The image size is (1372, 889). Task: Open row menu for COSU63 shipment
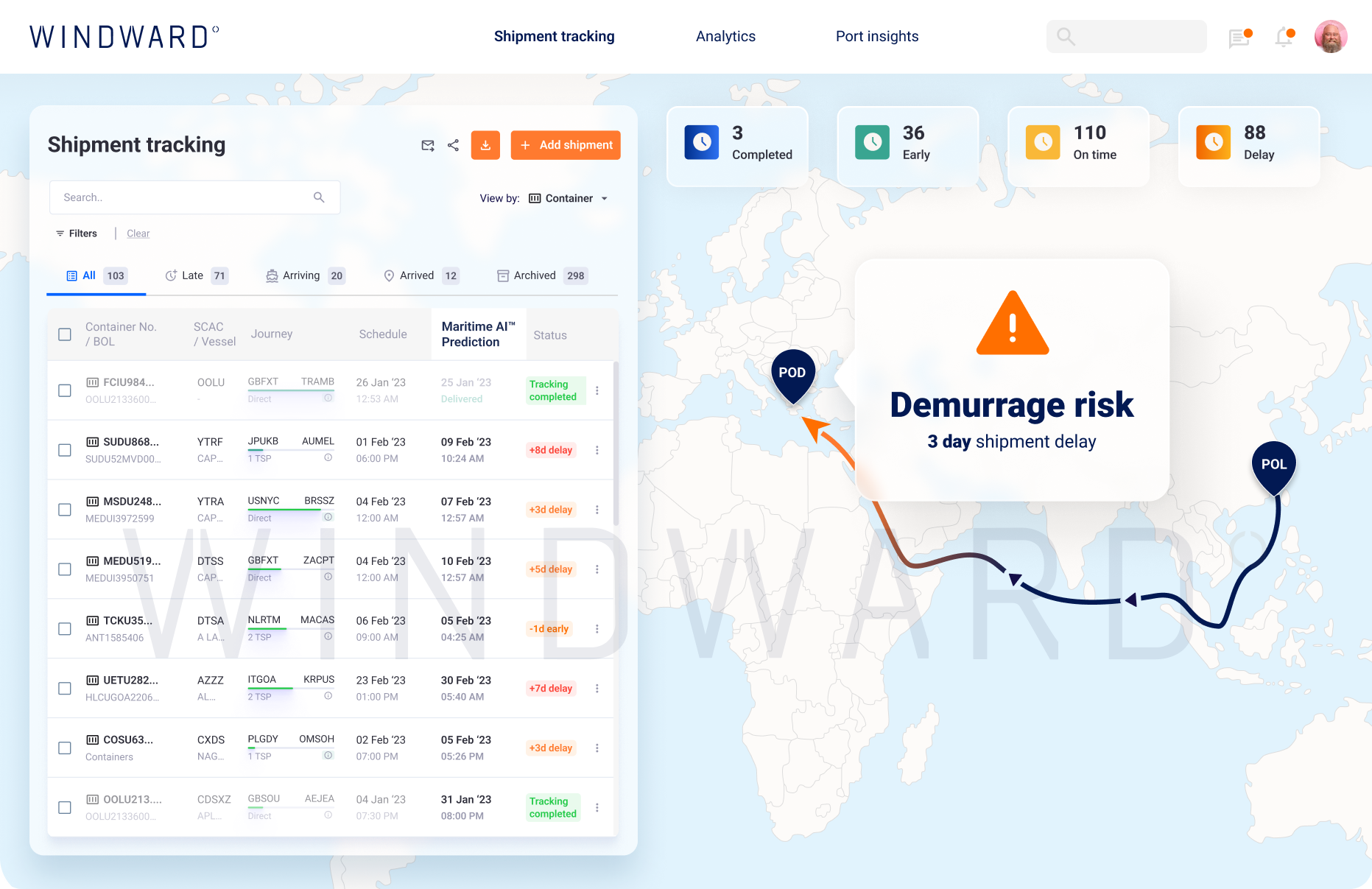tap(597, 748)
